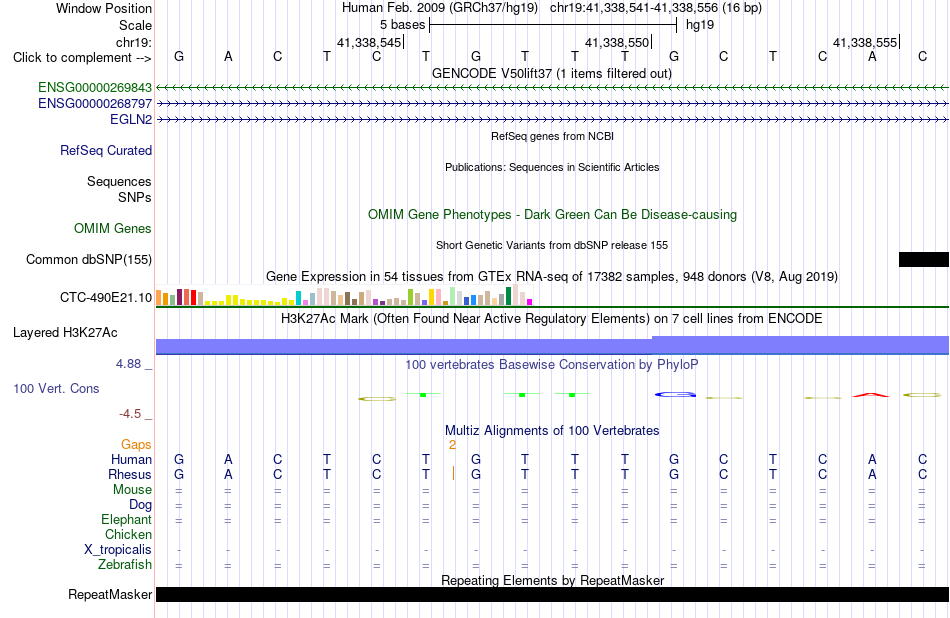Click Short Genetic Variants dbSNP title
The image size is (950, 618).
click(552, 245)
